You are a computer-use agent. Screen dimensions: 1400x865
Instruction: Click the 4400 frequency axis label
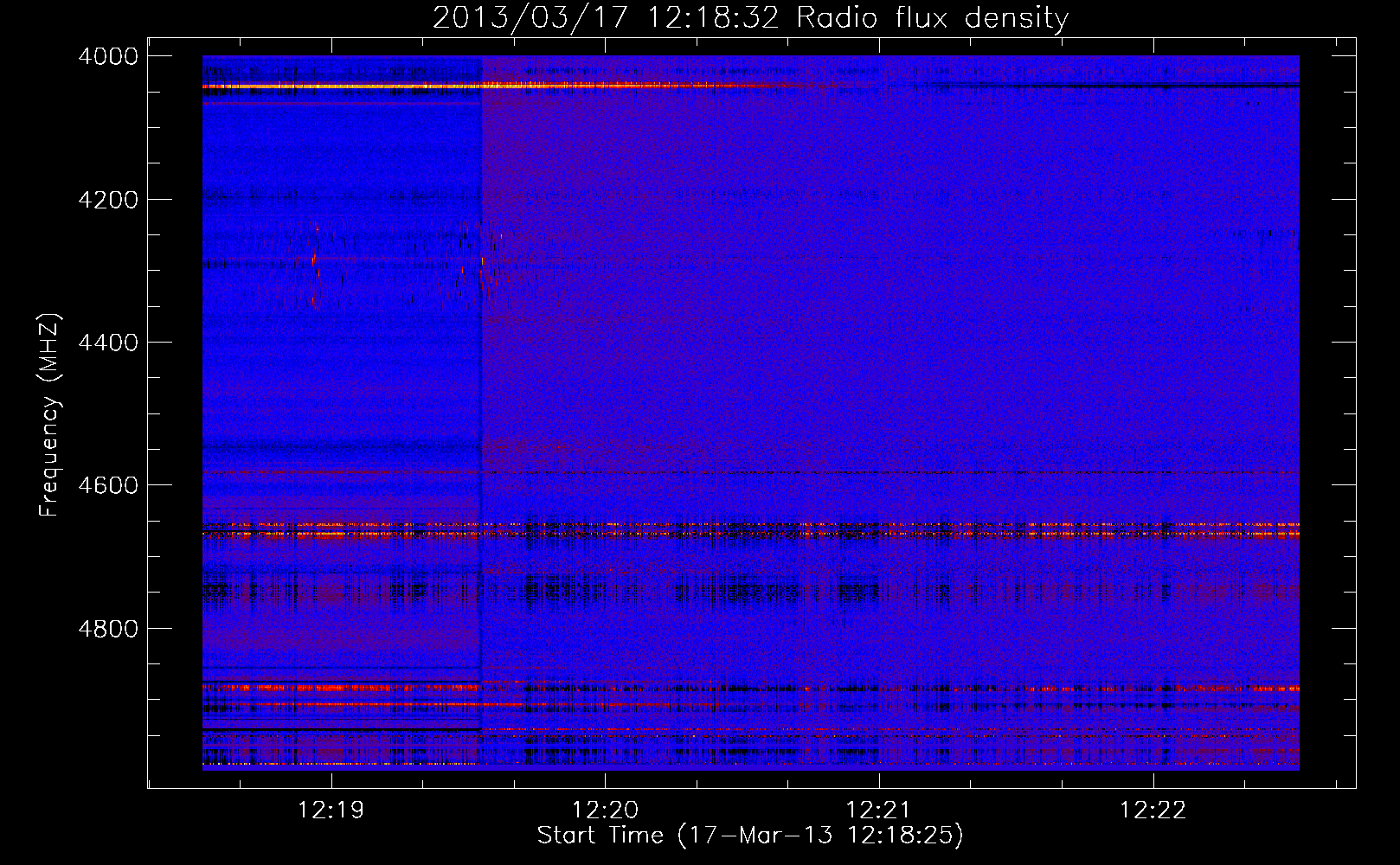(108, 343)
